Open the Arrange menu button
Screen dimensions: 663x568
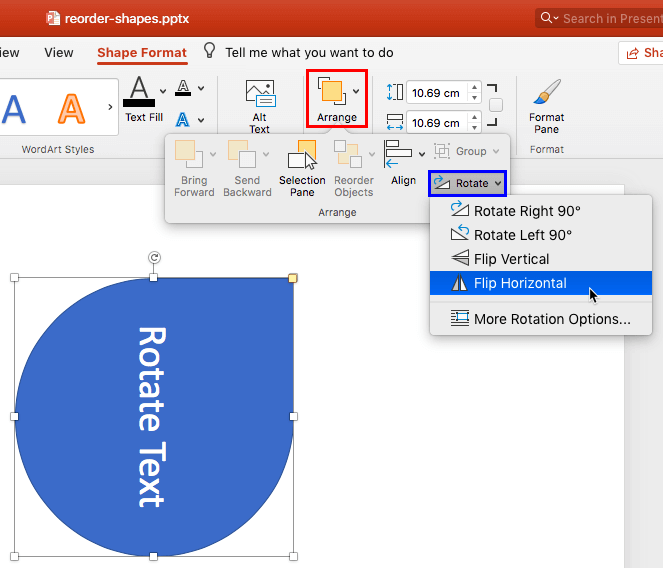tap(336, 98)
